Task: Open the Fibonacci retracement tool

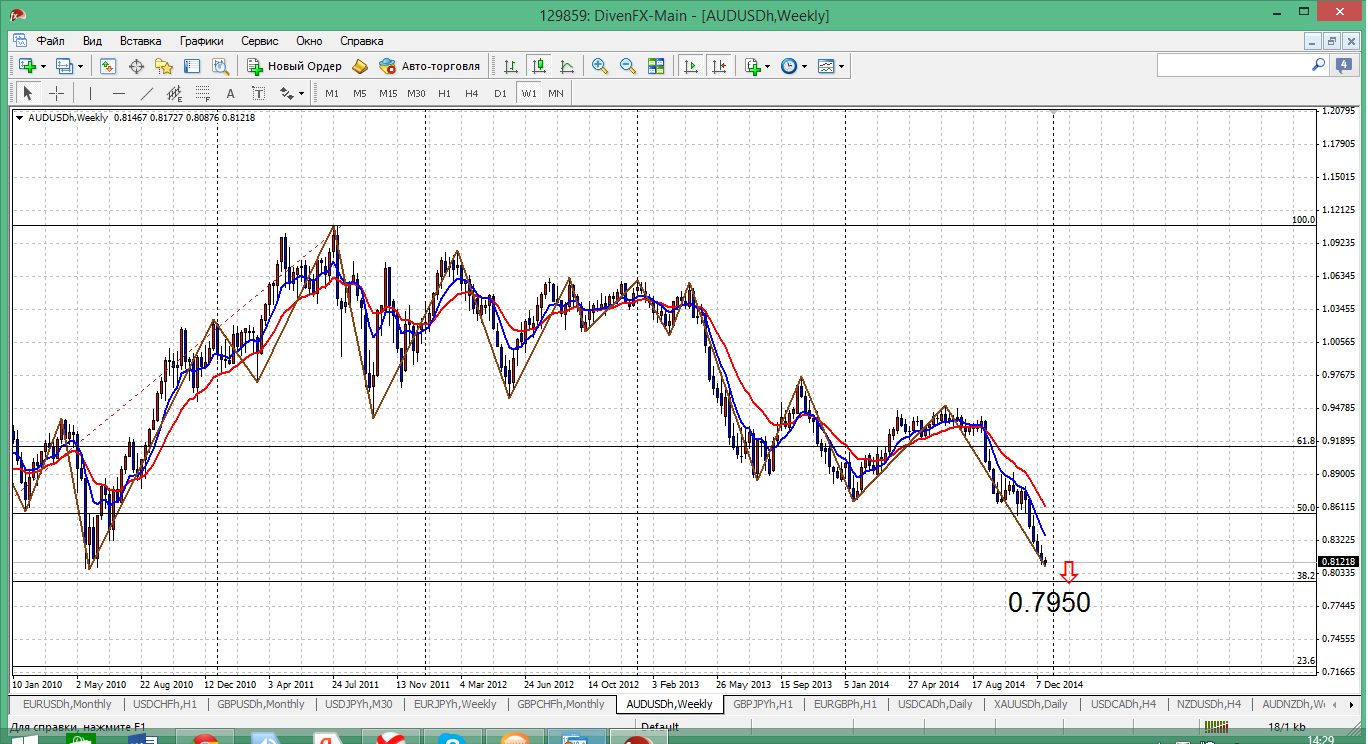Action: point(203,93)
